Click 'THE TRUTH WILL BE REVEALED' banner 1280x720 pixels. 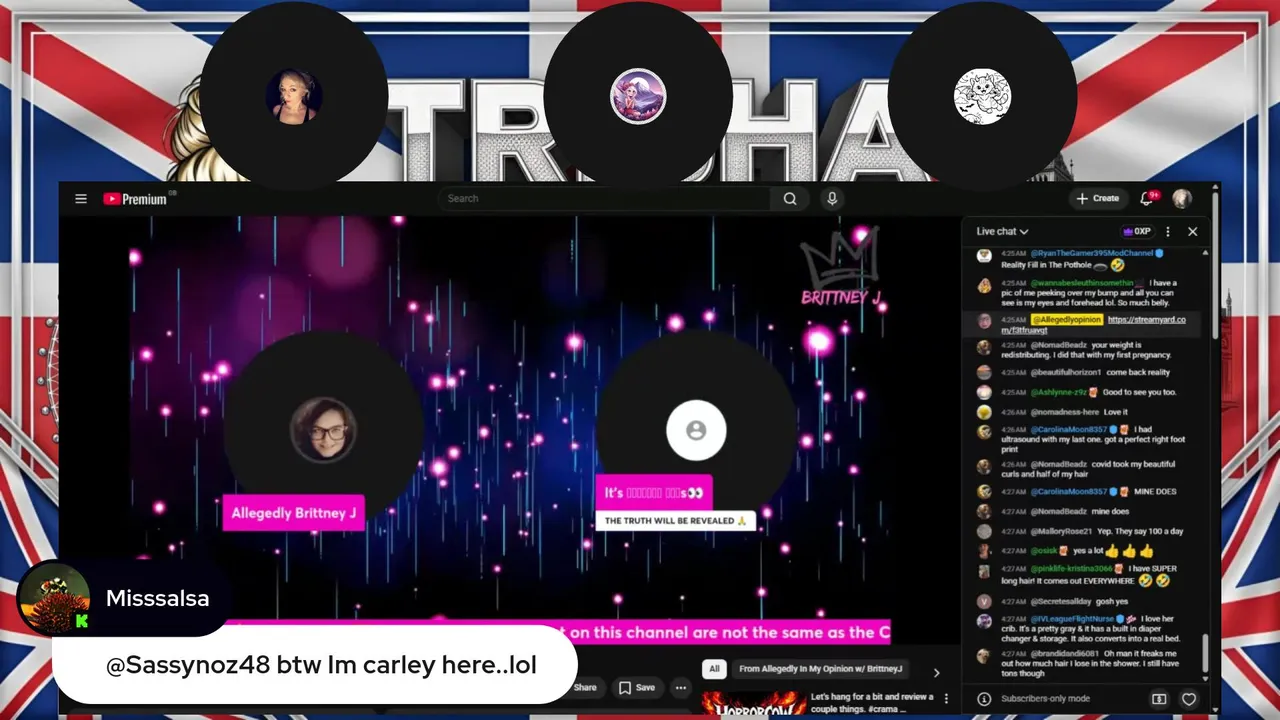[x=676, y=521]
